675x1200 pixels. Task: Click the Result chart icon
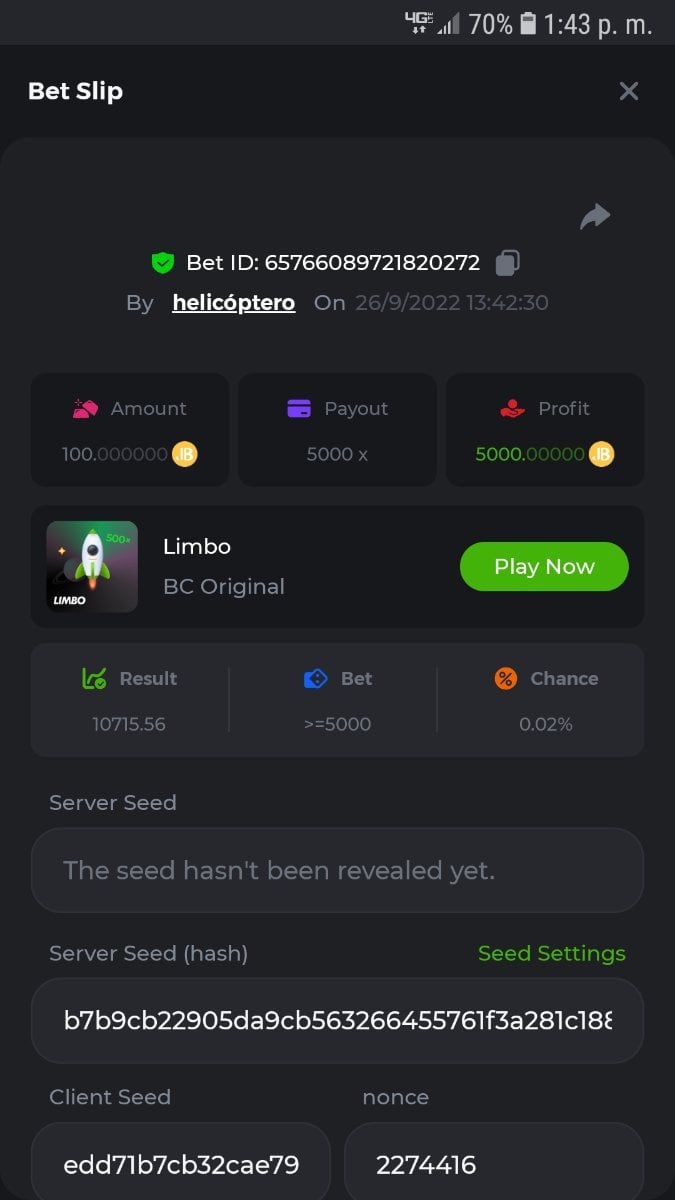click(x=94, y=679)
